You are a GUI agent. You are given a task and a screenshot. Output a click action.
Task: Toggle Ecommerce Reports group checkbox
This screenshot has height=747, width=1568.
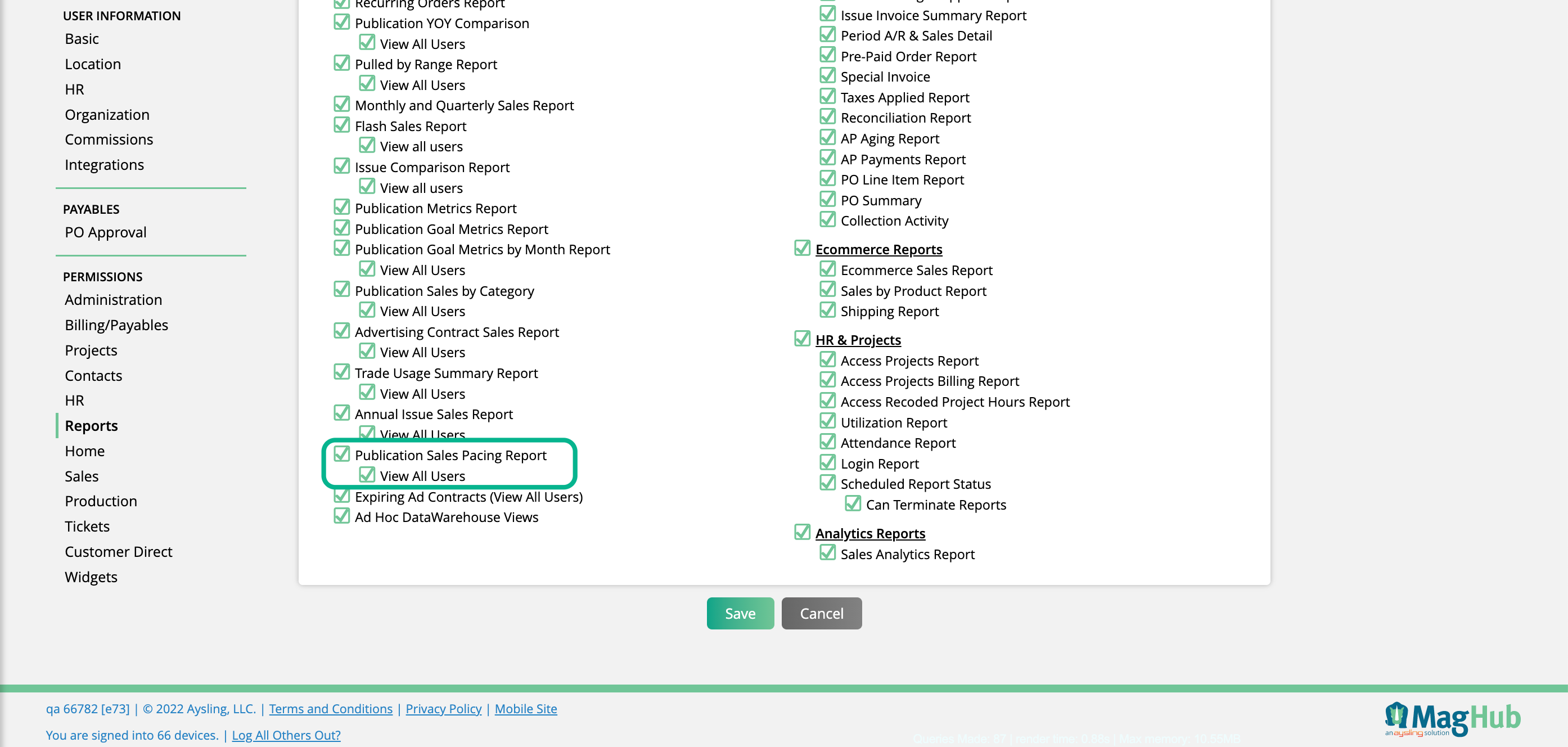point(801,249)
